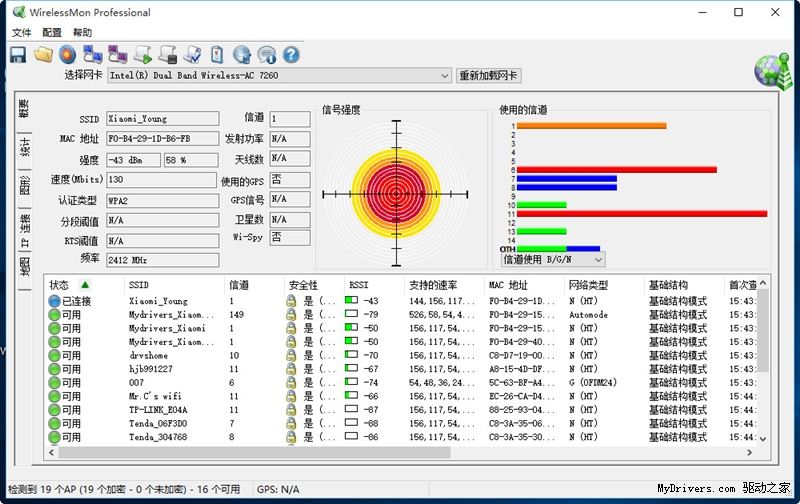Viewport: 800px width, 504px height.
Task: Select the TP-LINK_E04A network row
Action: (x=402, y=410)
